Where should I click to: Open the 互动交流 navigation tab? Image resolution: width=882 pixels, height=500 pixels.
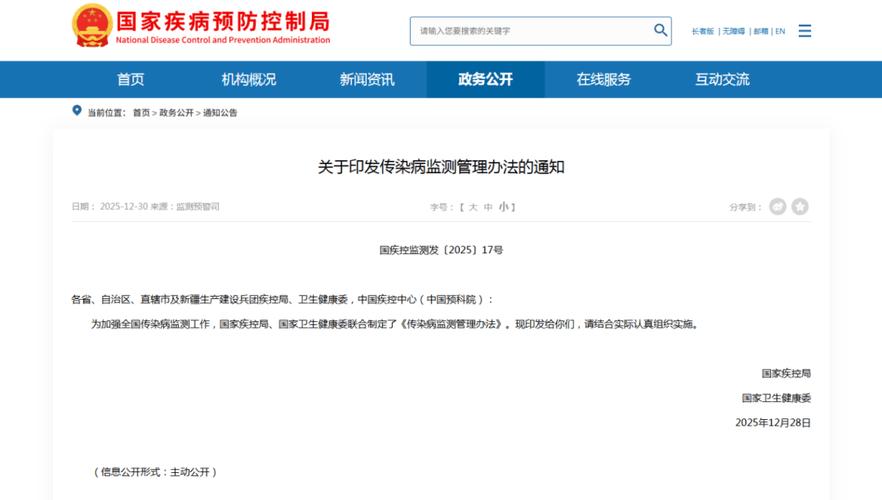722,79
